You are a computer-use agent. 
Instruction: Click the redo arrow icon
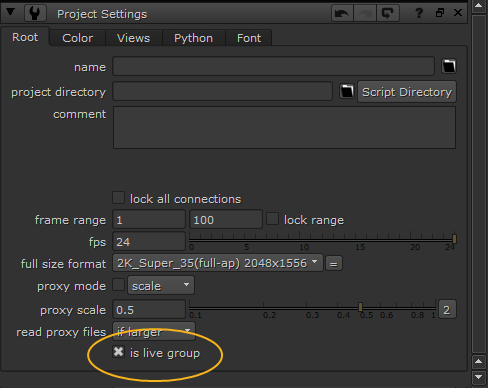pyautogui.click(x=365, y=13)
